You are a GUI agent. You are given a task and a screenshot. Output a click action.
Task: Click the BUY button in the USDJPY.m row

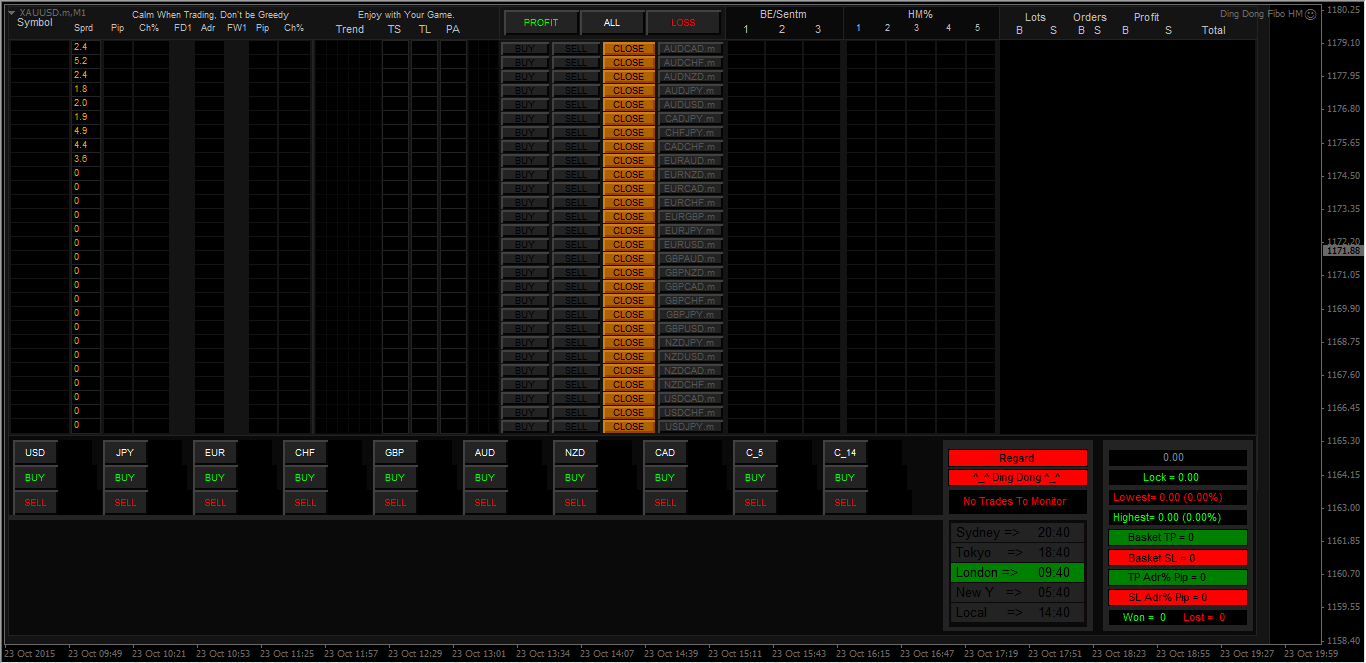525,426
